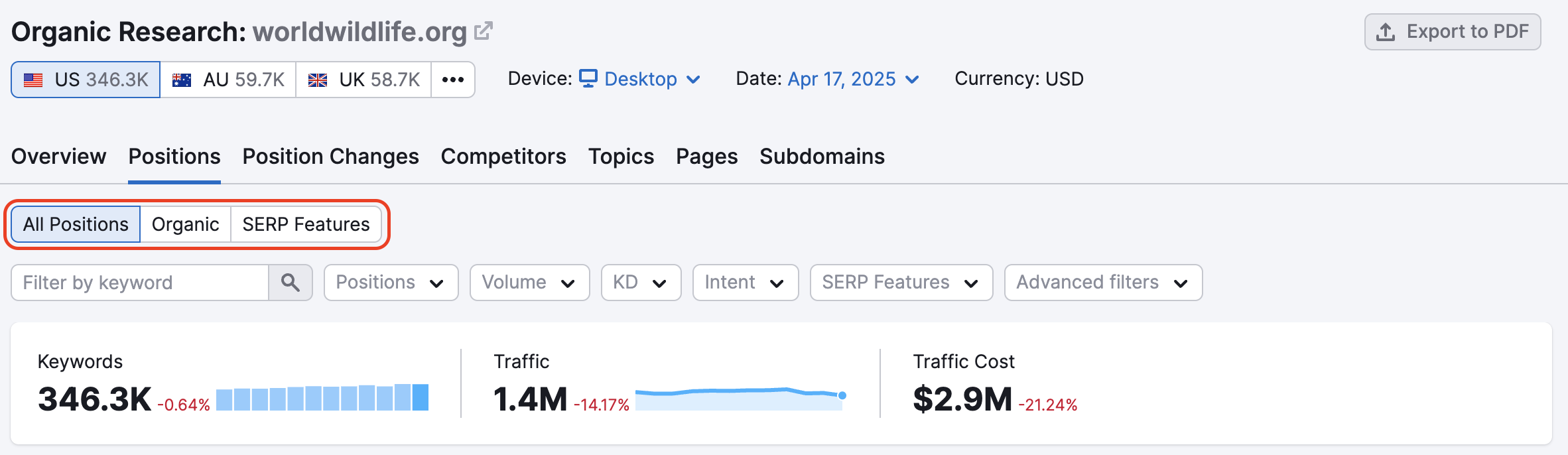Expand the Advanced filters dropdown

(x=1102, y=283)
